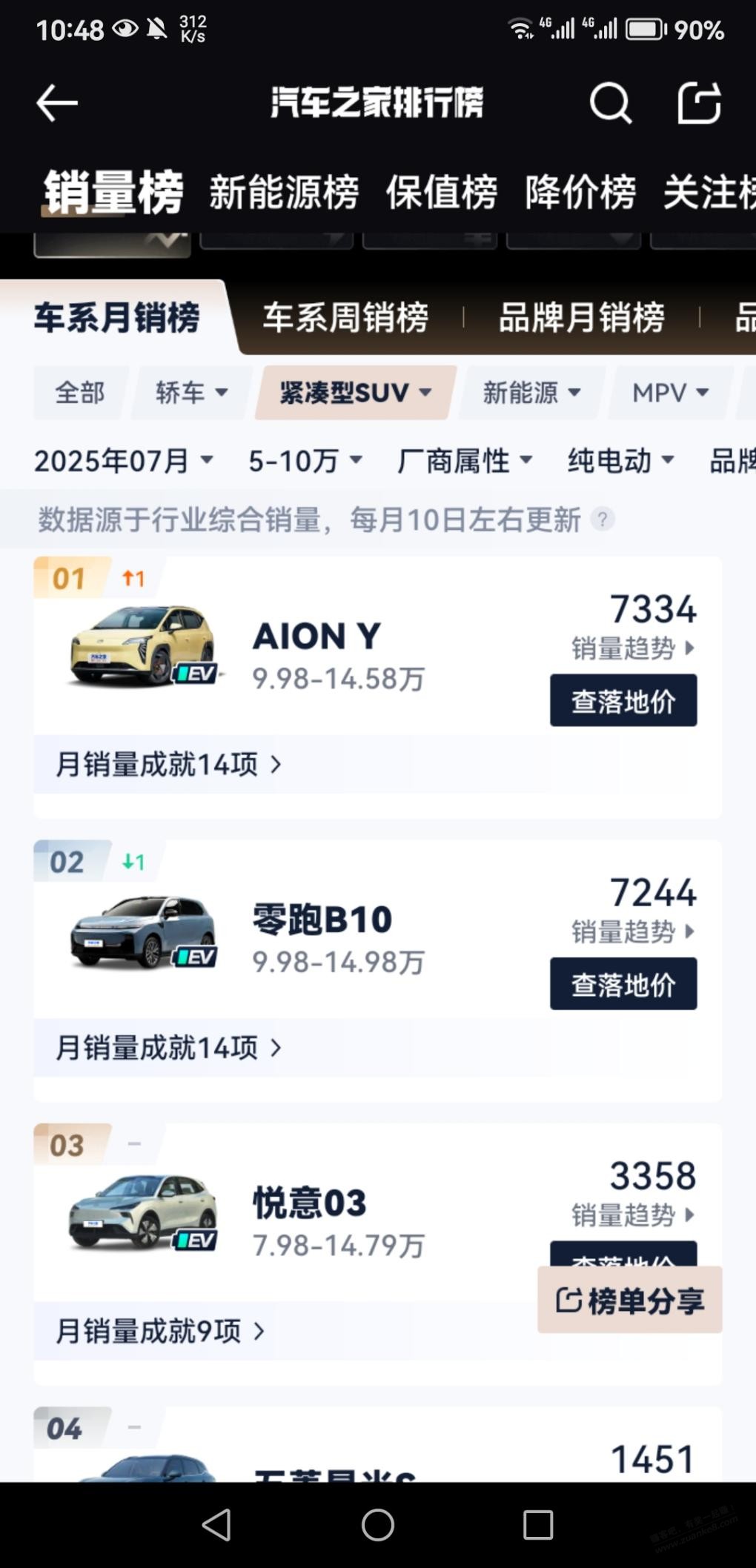756x1568 pixels.
Task: Expand 月销量成就9项 for 悦意03
Action: [159, 1332]
